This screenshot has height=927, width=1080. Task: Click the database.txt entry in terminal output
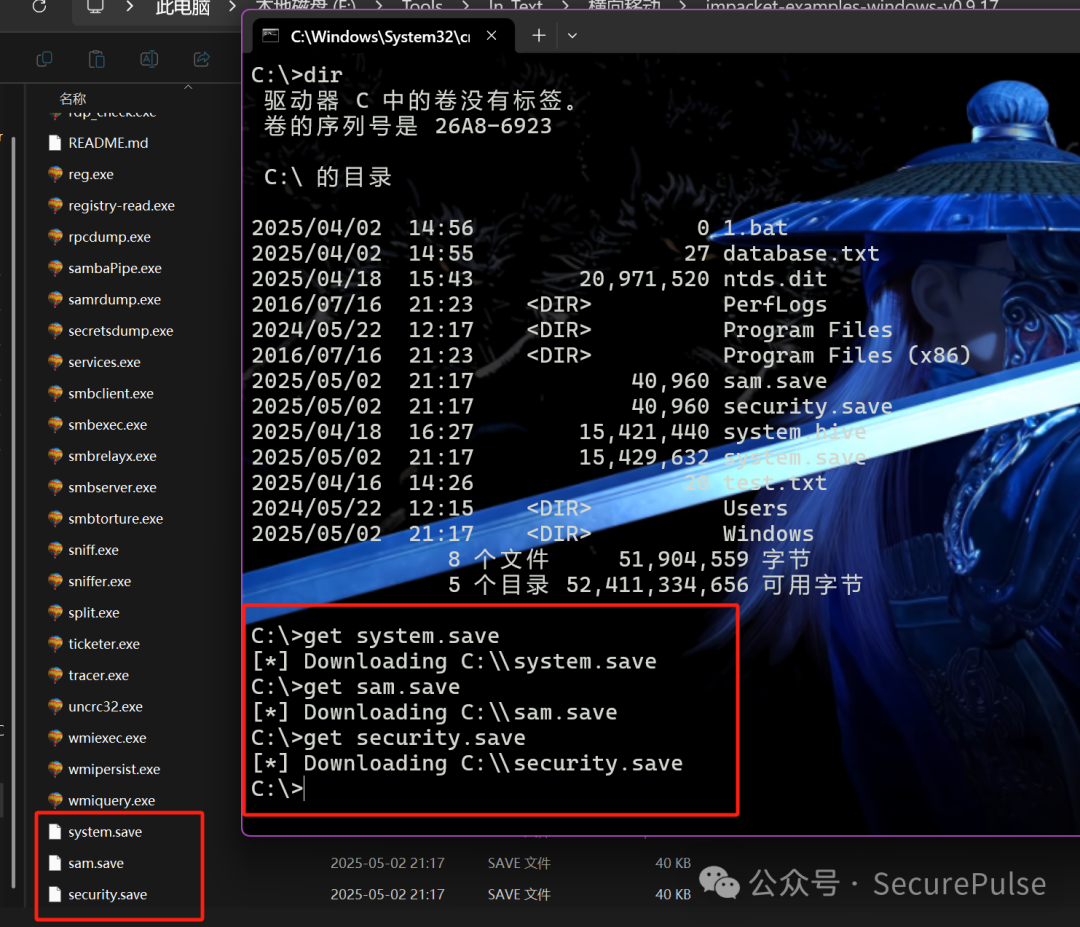(801, 253)
